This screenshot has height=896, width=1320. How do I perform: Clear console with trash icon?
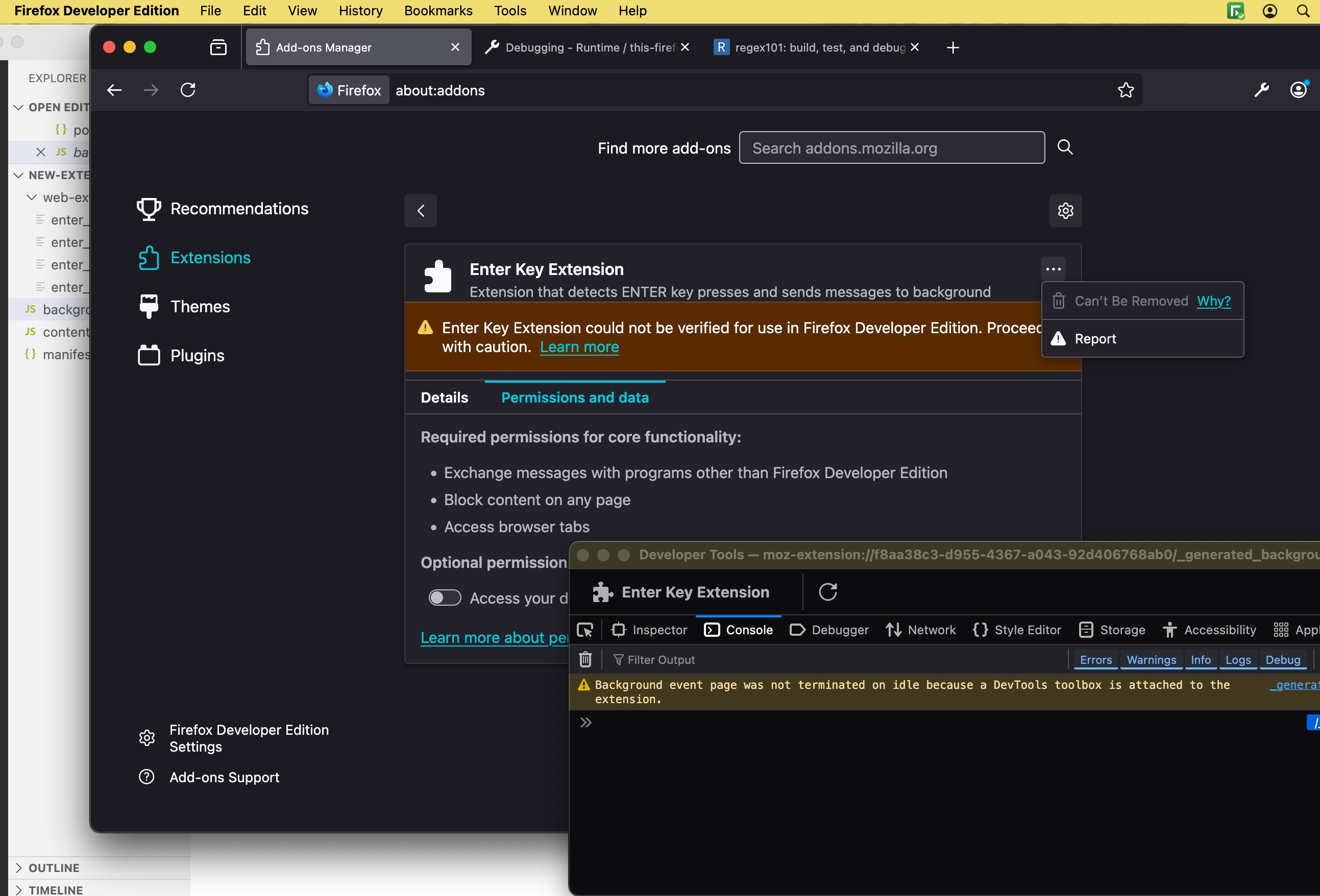click(x=585, y=659)
